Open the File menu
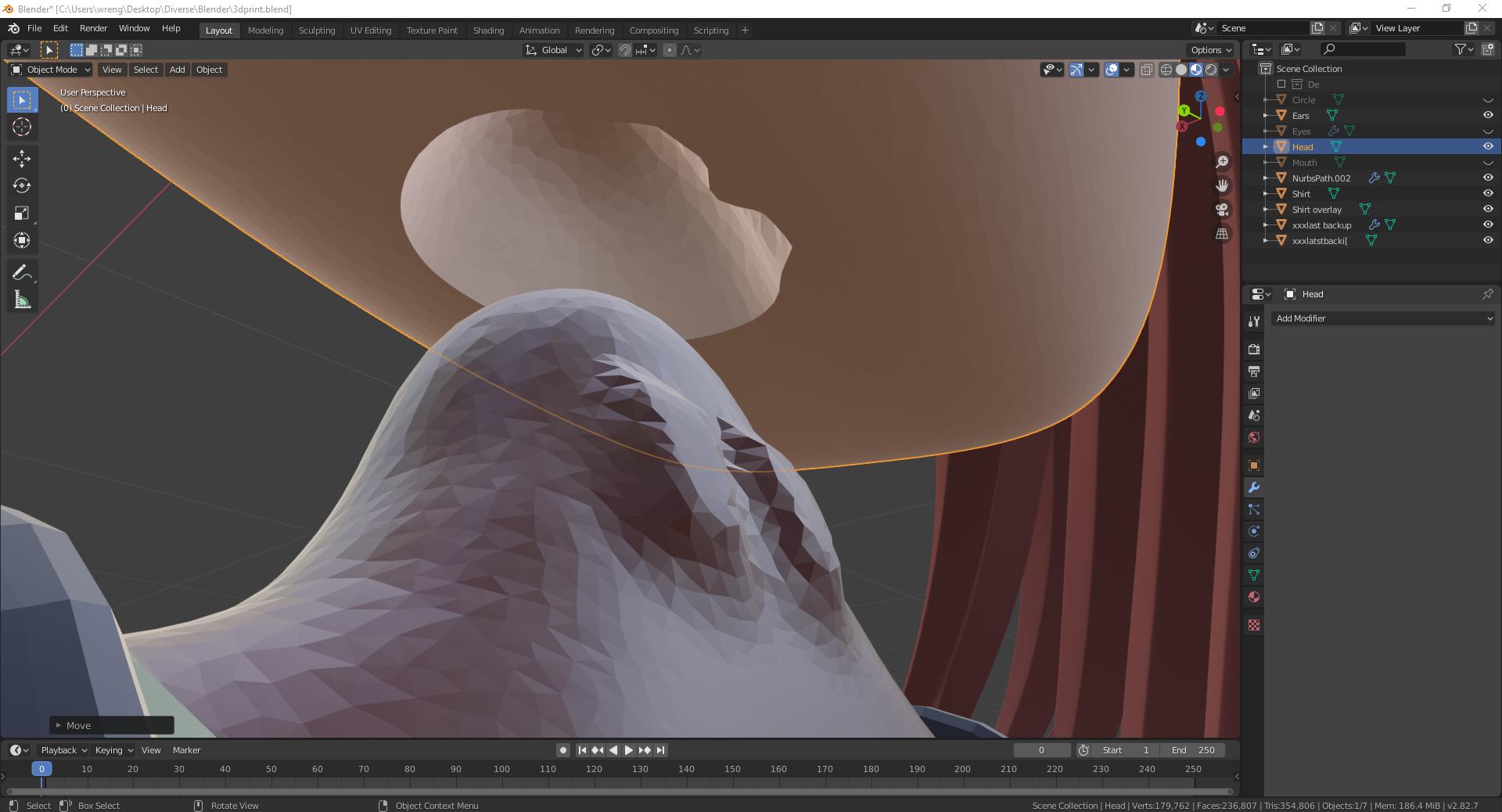This screenshot has width=1502, height=812. [x=34, y=28]
